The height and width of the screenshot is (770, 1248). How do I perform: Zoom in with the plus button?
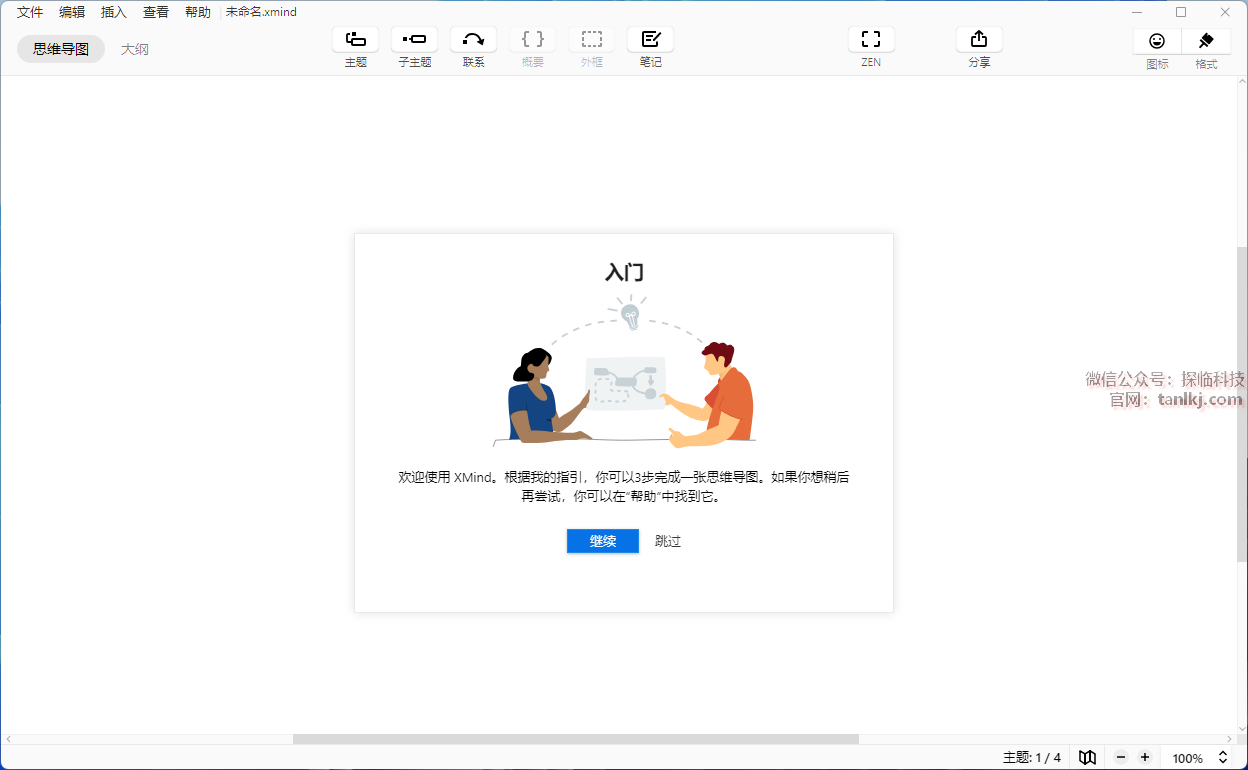pos(1145,758)
